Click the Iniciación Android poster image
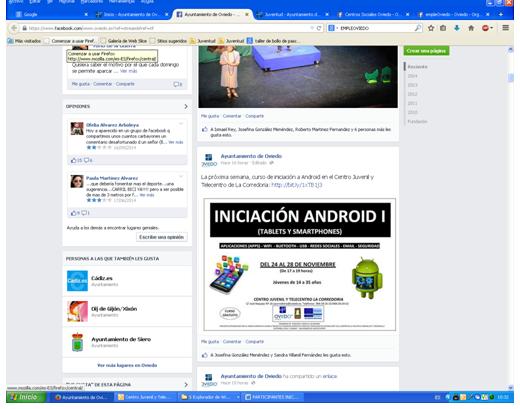This screenshot has height=409, width=520. pos(300,265)
